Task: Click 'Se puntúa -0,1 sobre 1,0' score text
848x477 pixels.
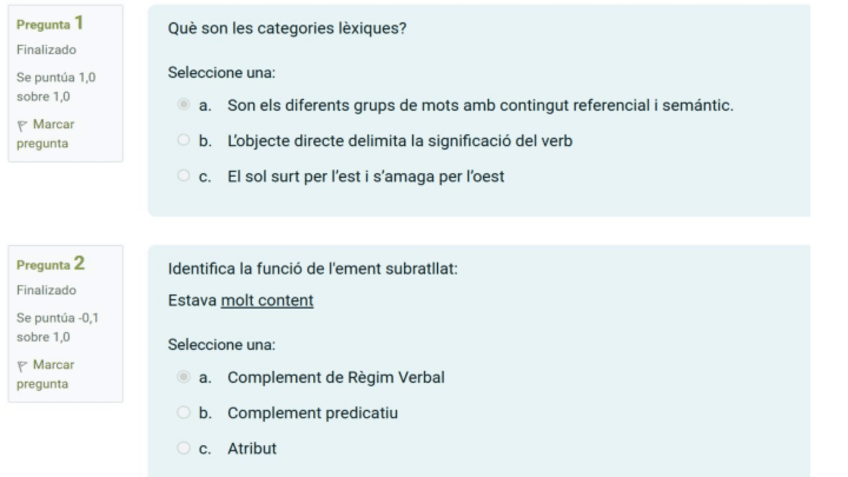Action: 55,327
